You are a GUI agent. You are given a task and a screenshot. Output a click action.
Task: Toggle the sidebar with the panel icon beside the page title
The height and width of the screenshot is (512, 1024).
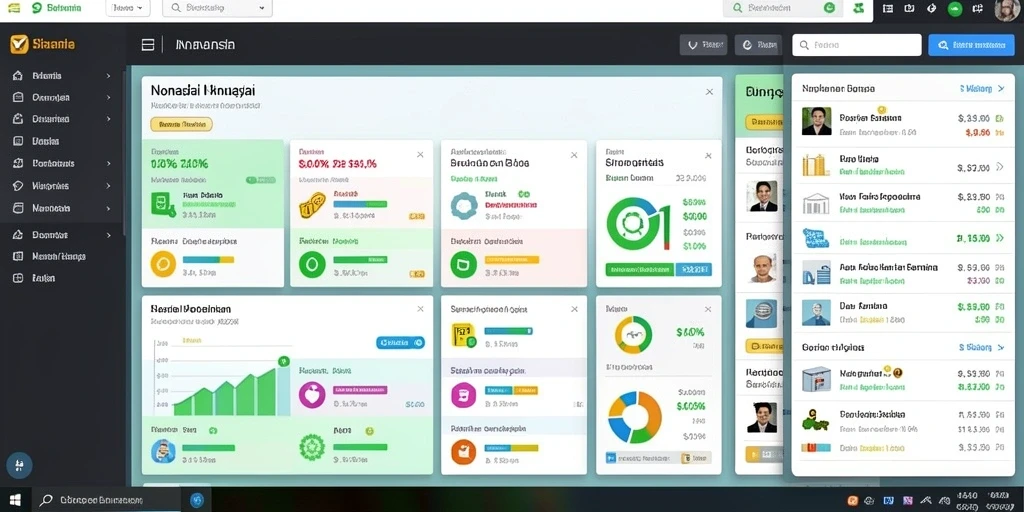[148, 44]
